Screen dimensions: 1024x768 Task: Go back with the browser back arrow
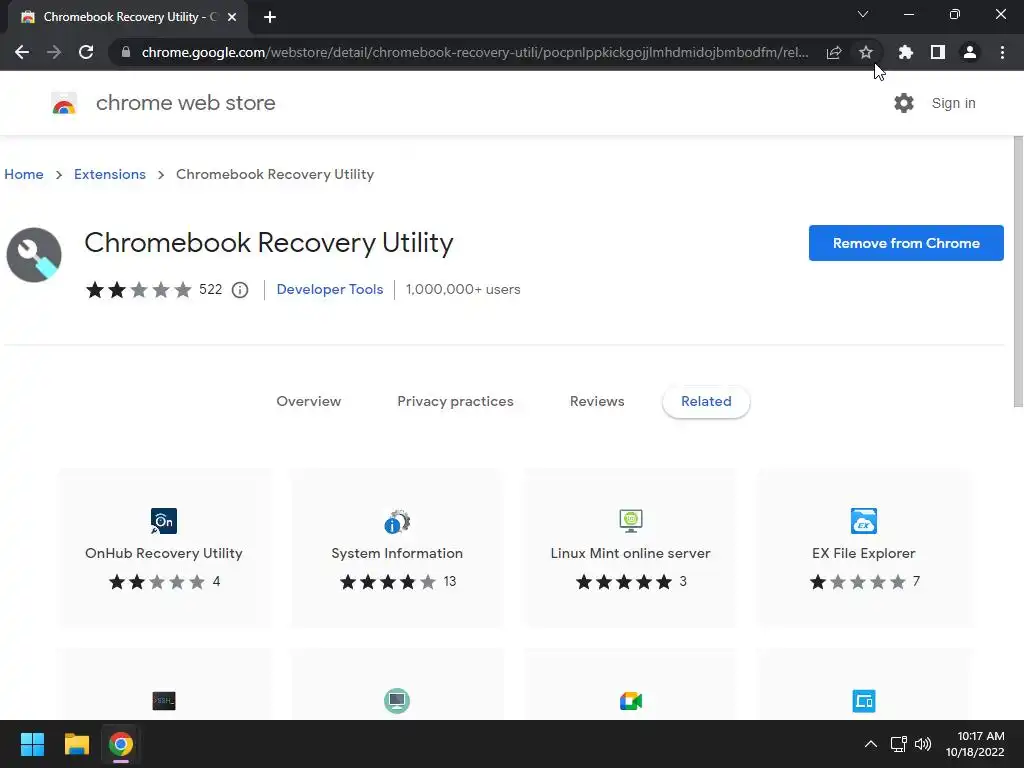(22, 52)
